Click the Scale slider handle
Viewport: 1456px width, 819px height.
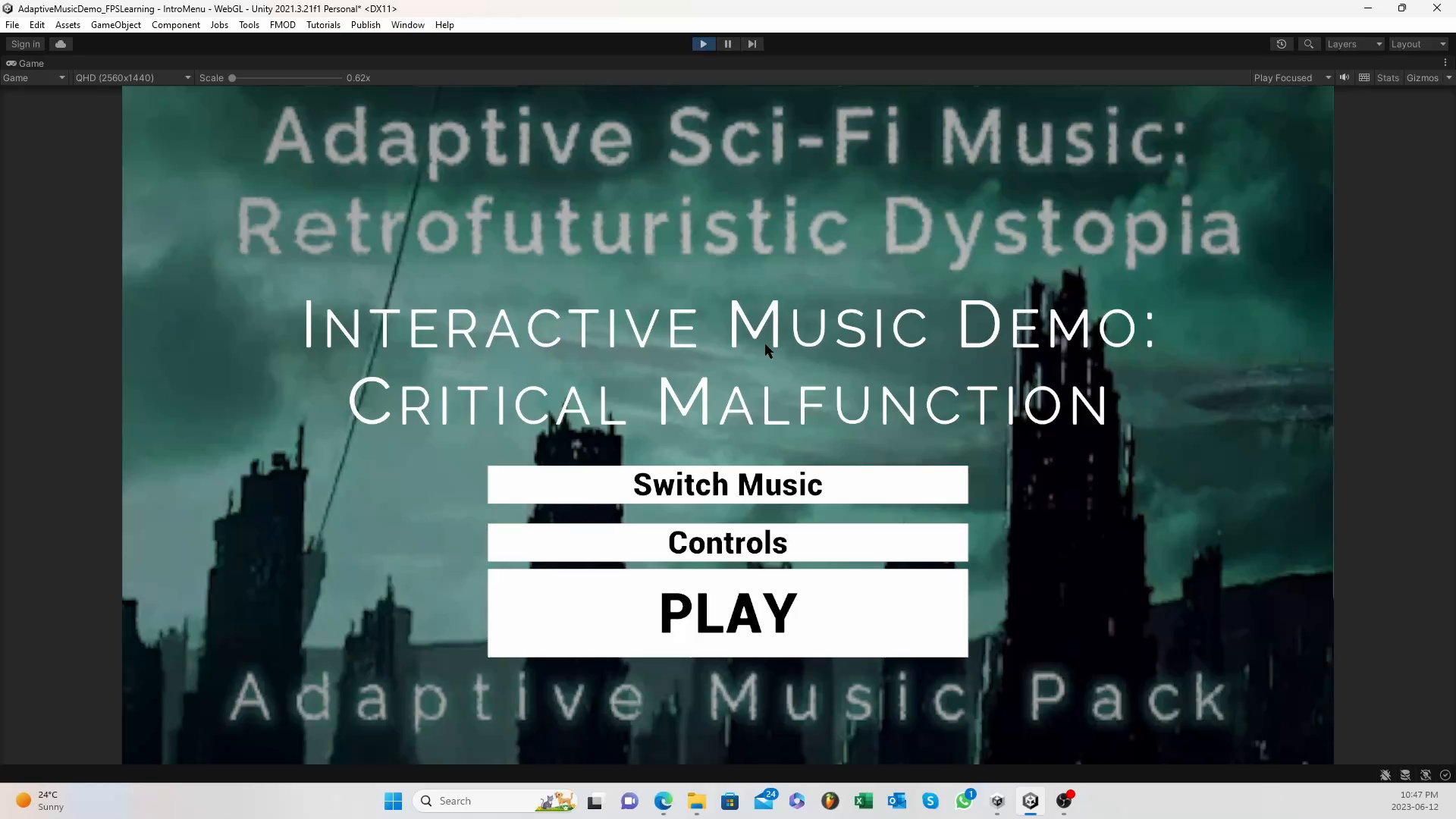232,78
